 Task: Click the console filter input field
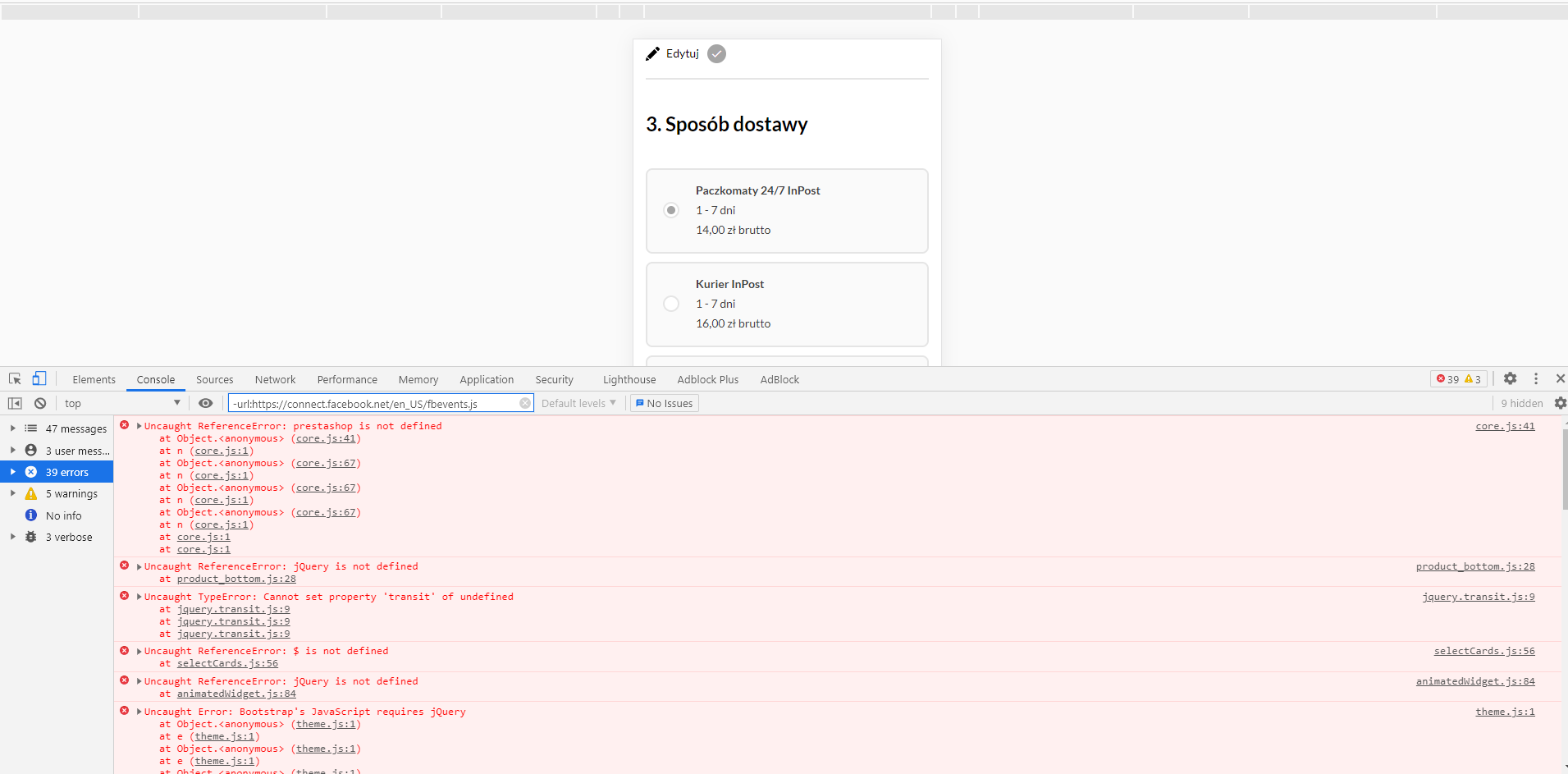coord(375,403)
